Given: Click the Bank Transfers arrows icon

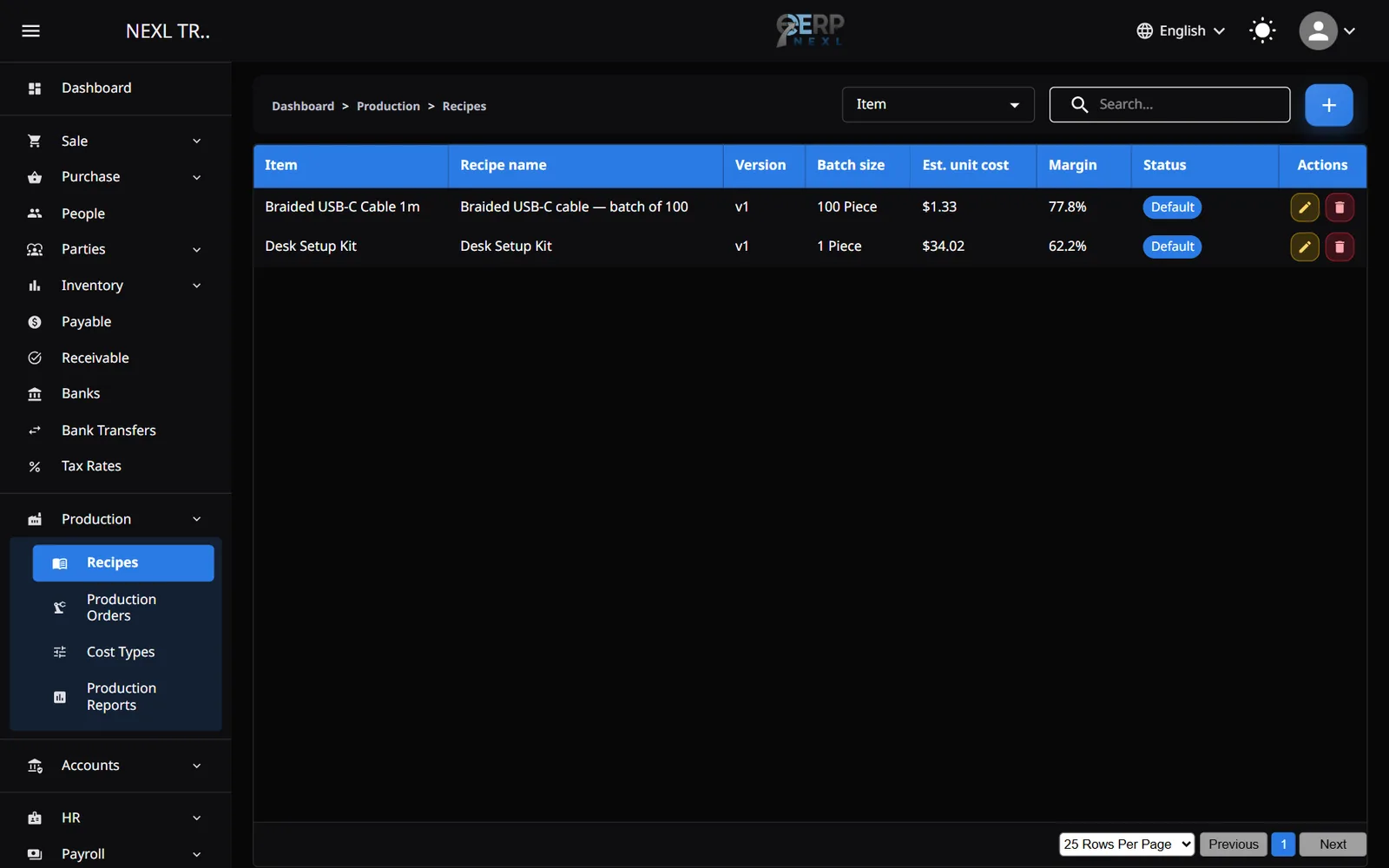Looking at the screenshot, I should [35, 431].
